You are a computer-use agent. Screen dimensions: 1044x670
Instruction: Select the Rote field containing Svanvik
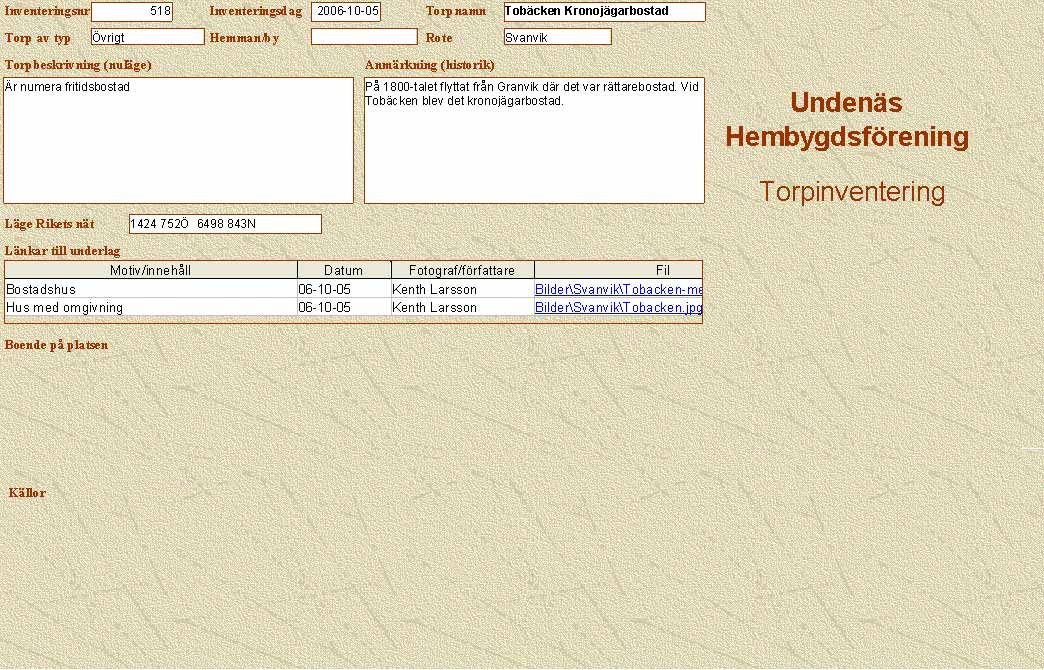pos(557,37)
